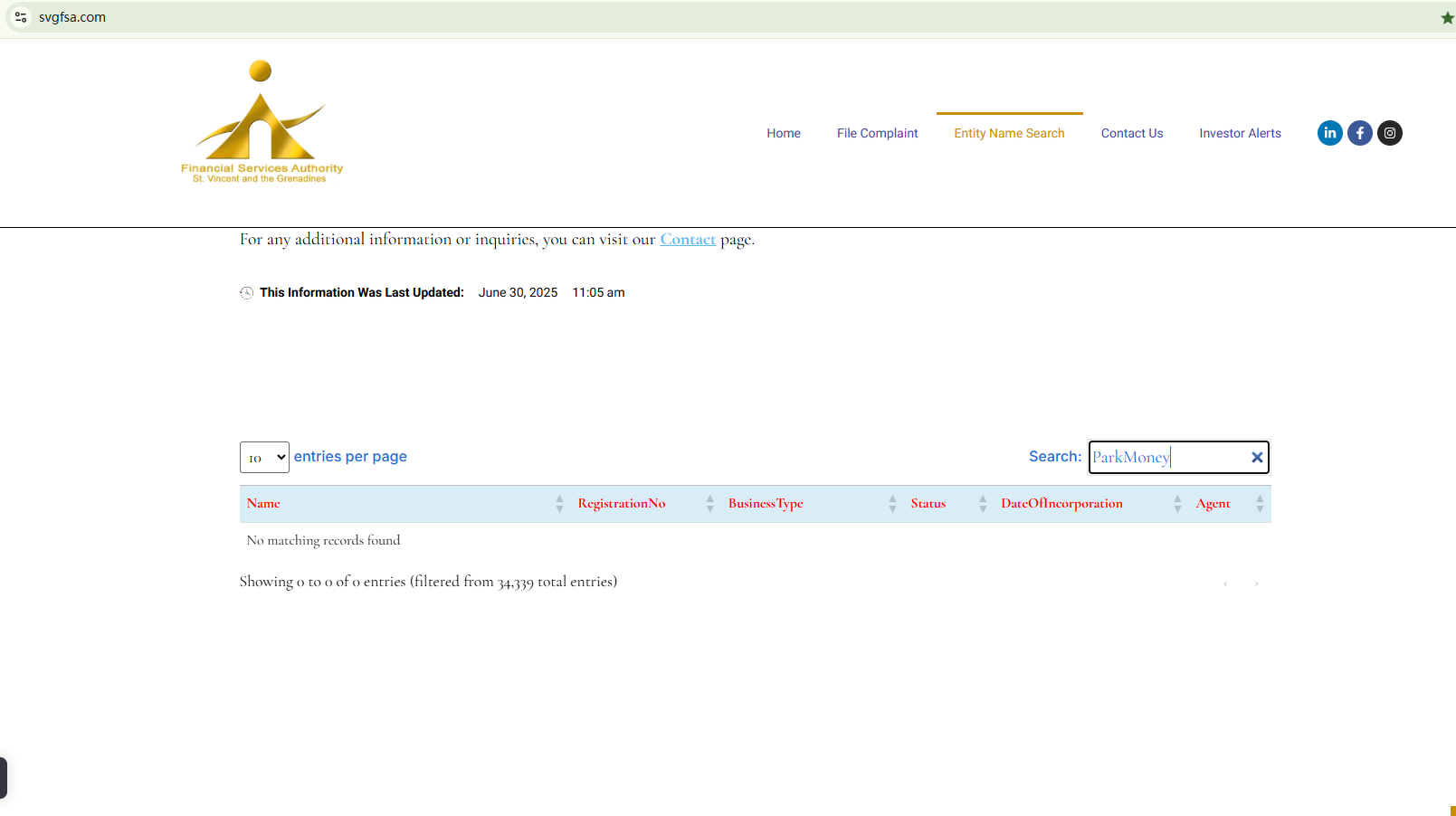The height and width of the screenshot is (816, 1456).
Task: Sort by RegistrationNo column header
Action: (621, 504)
